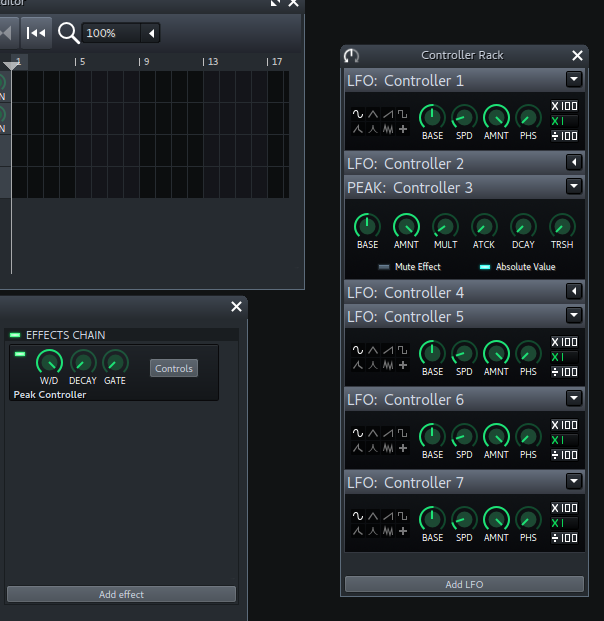Screen dimensions: 604x621
Task: Select triangle wave shape in LFO Controller 5
Action: (x=373, y=350)
